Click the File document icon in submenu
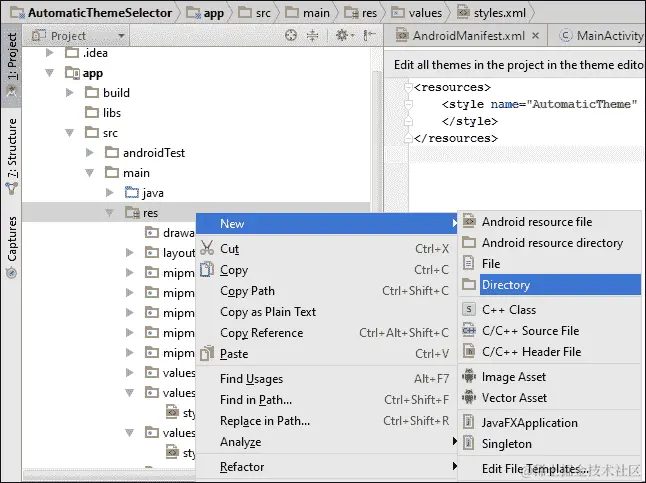This screenshot has height=483, width=646. pos(468,263)
